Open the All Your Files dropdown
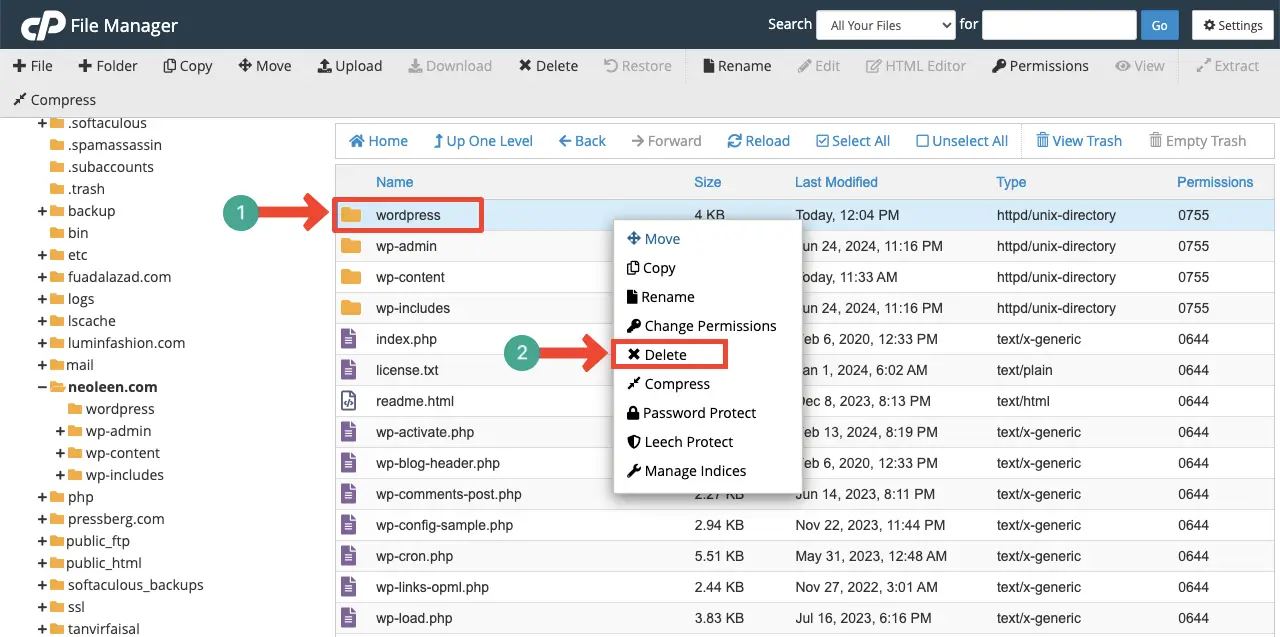Image resolution: width=1280 pixels, height=637 pixels. (885, 25)
